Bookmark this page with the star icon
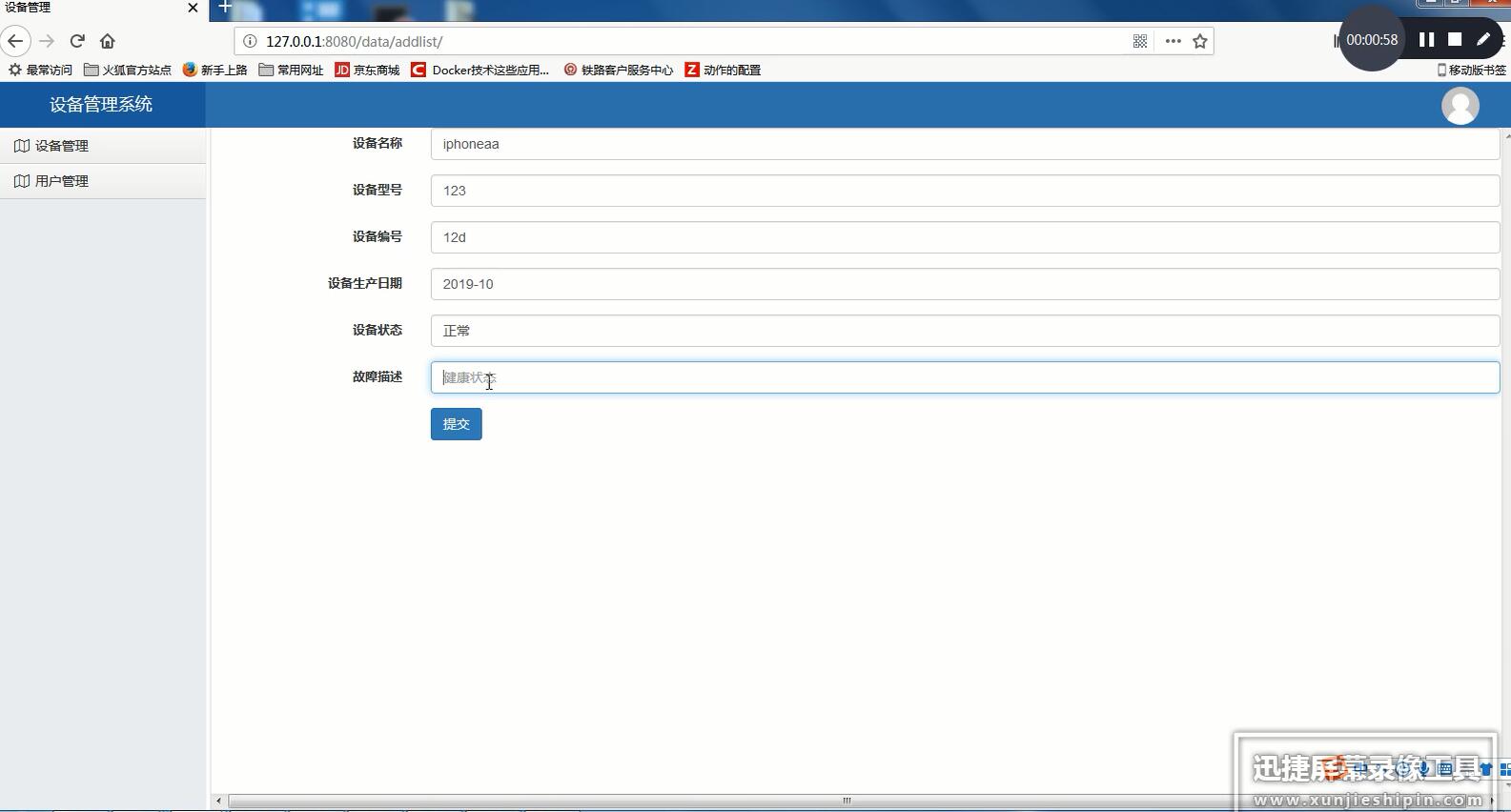1511x812 pixels. point(1200,41)
